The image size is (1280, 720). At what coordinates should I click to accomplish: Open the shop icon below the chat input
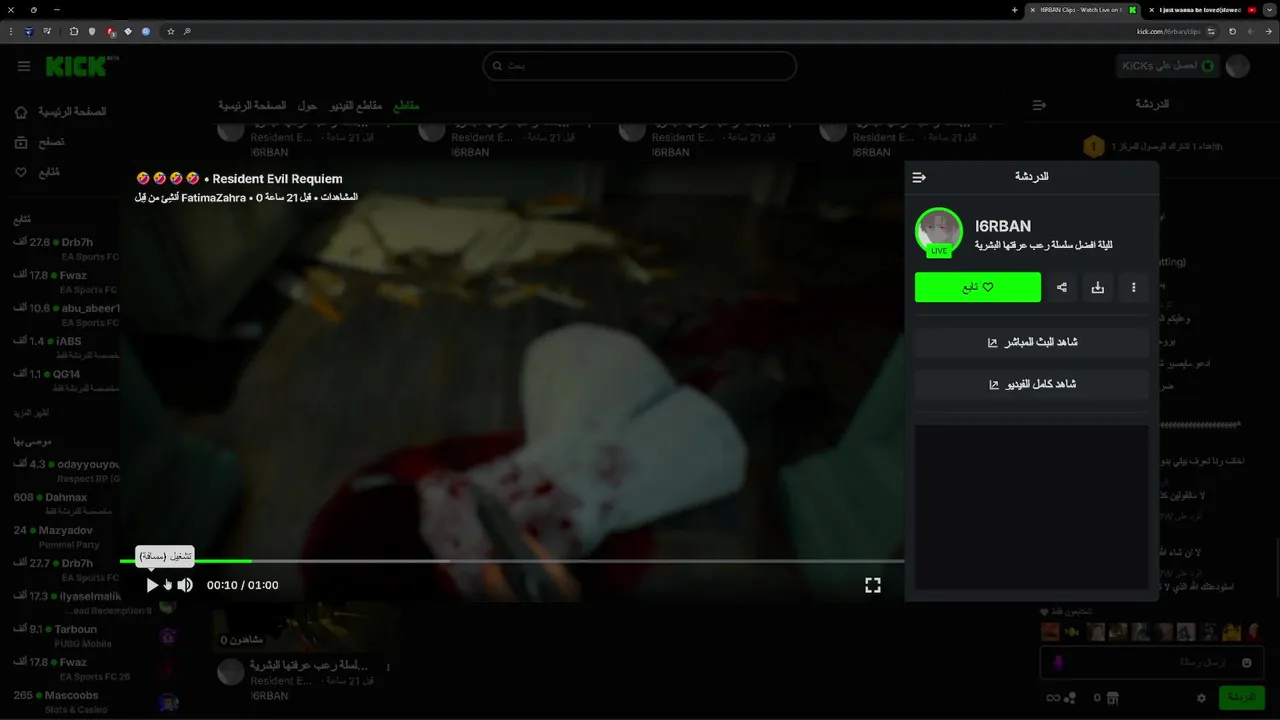(x=1113, y=698)
